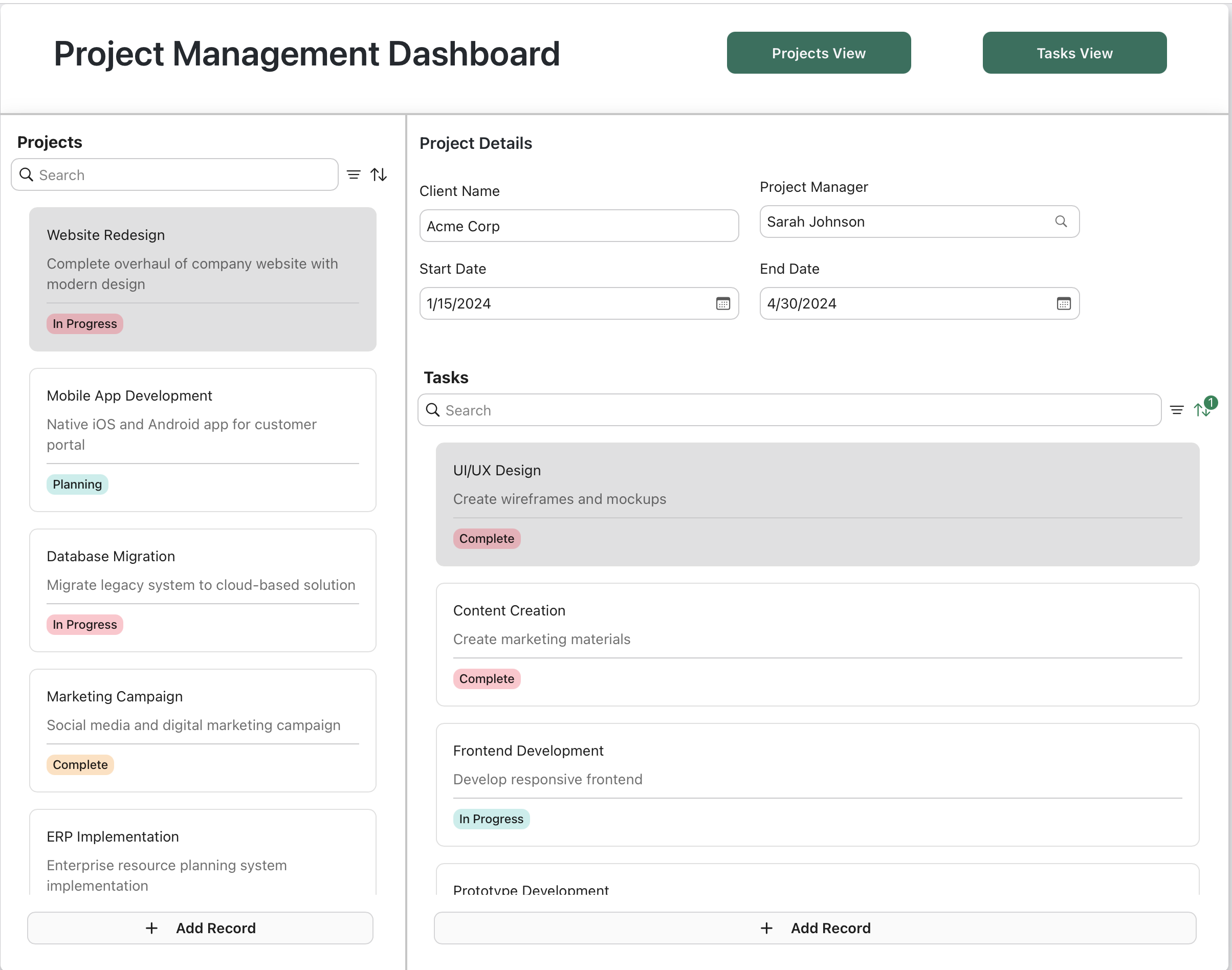Sort the Projects list

coord(379,174)
